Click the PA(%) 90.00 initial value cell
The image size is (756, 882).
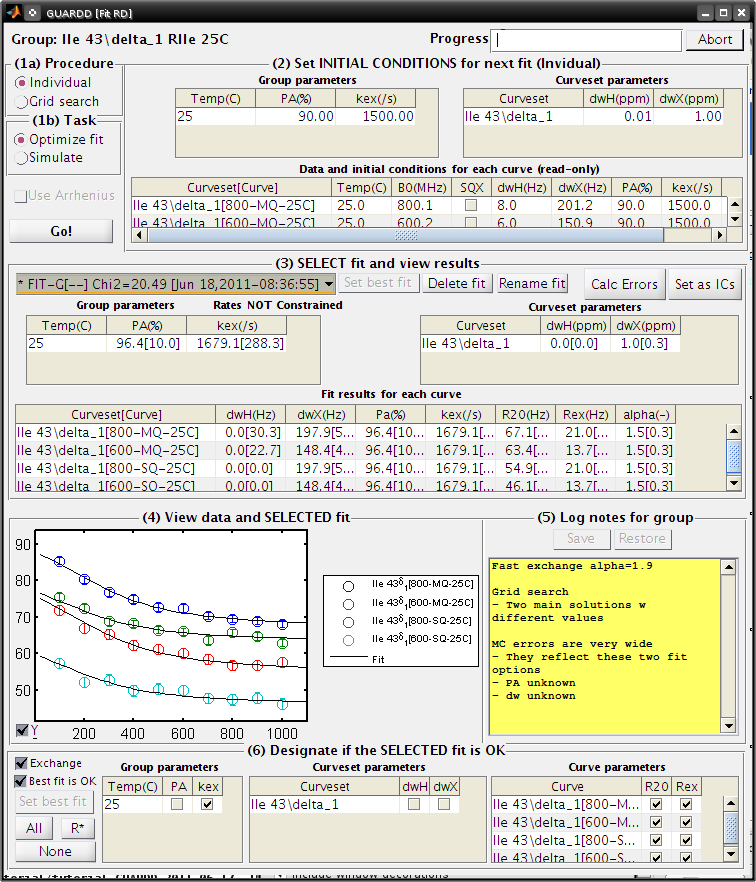pyautogui.click(x=295, y=116)
